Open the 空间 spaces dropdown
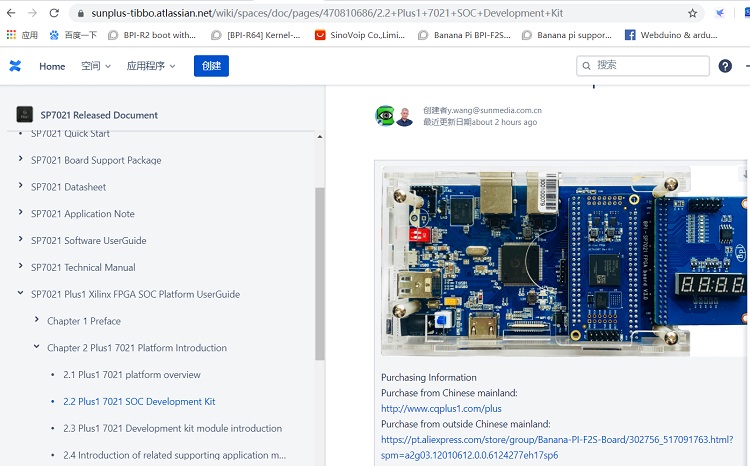Image resolution: width=750 pixels, height=466 pixels. tap(96, 66)
